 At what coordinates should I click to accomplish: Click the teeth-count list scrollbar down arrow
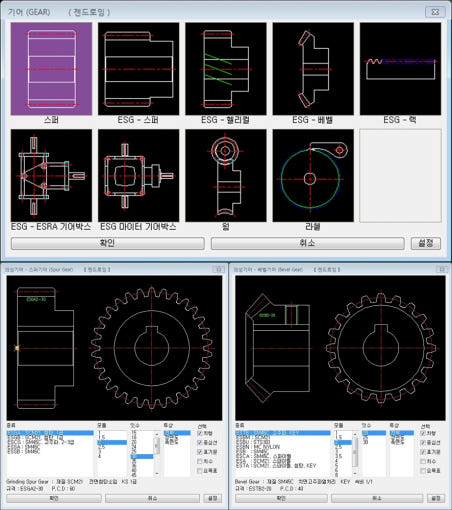[157, 473]
